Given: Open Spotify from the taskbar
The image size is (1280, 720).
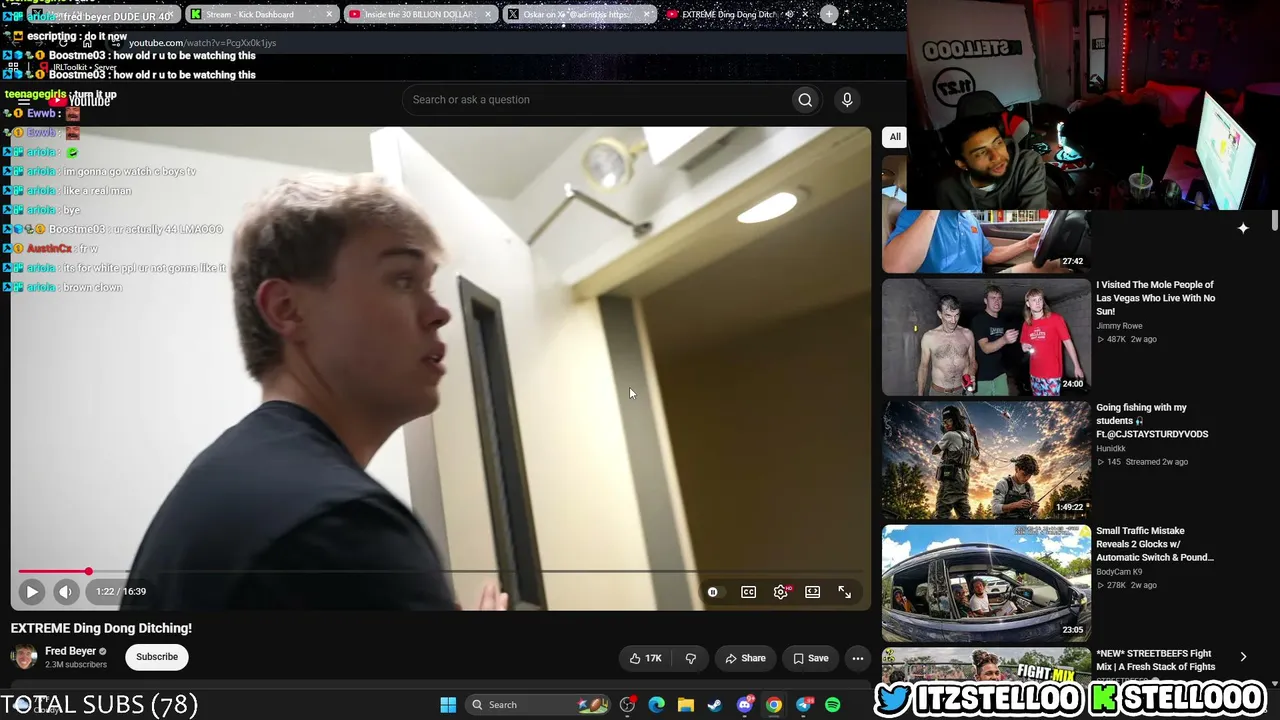Looking at the screenshot, I should (x=833, y=705).
